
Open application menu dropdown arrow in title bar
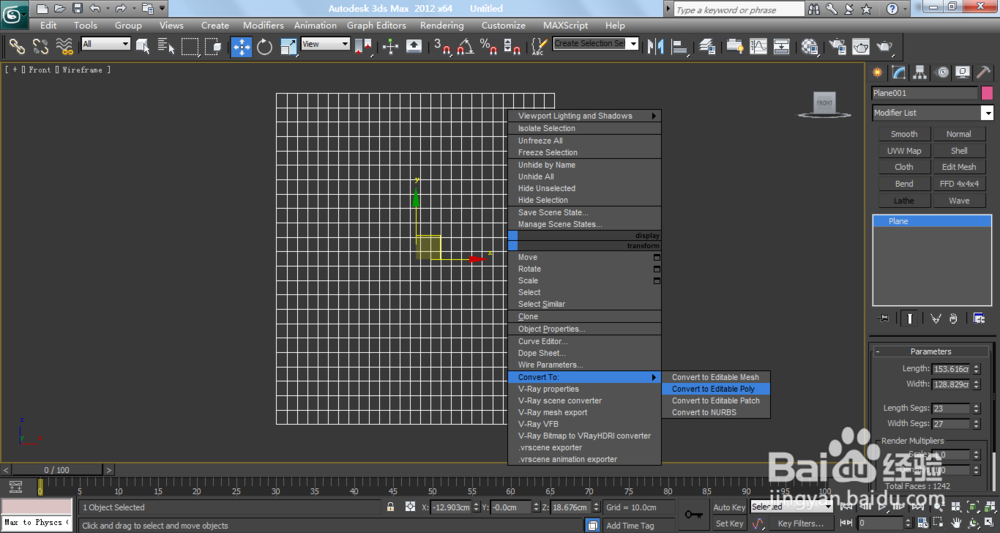[162, 8]
